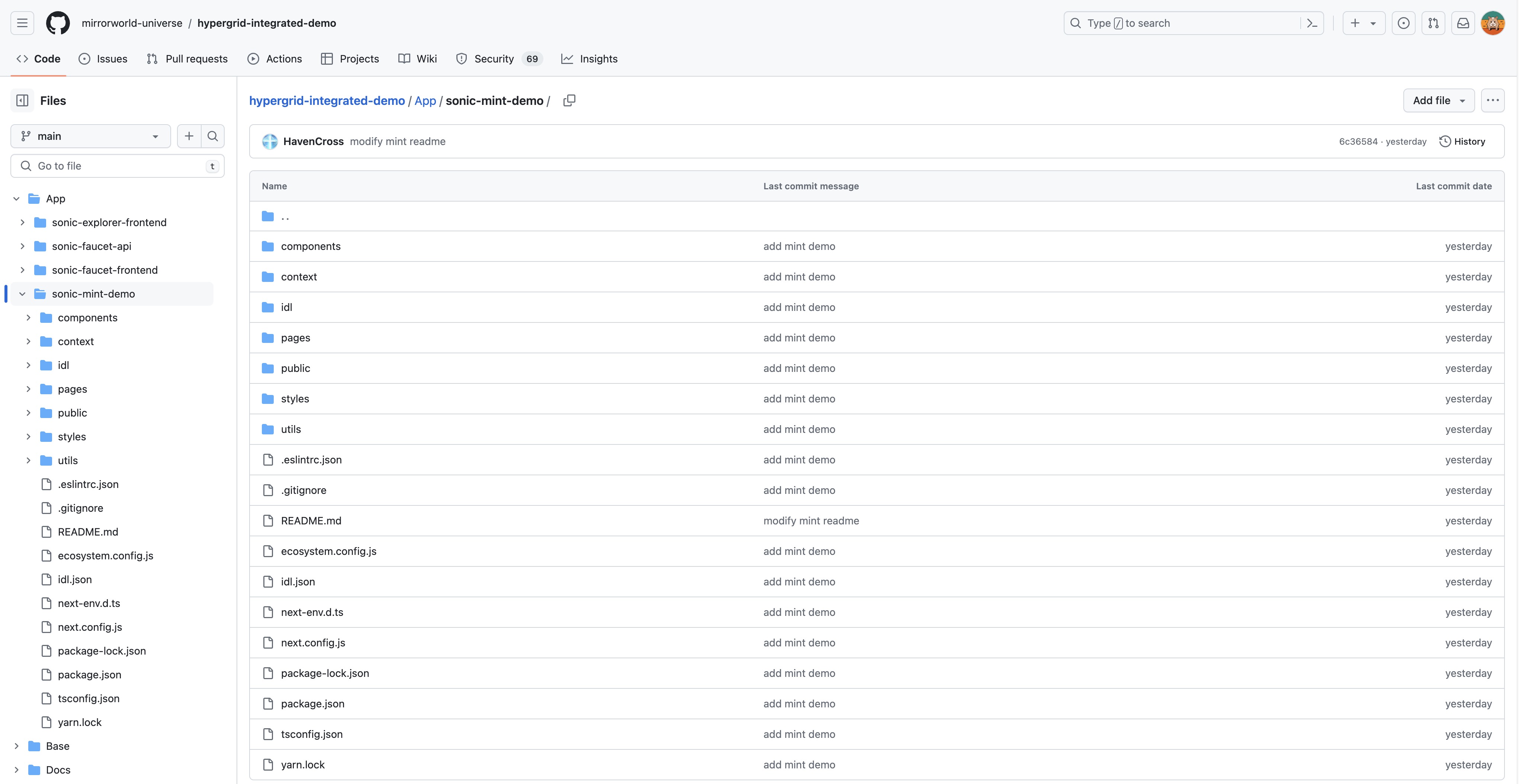Open the Actions tab
1519x784 pixels.
pos(275,59)
